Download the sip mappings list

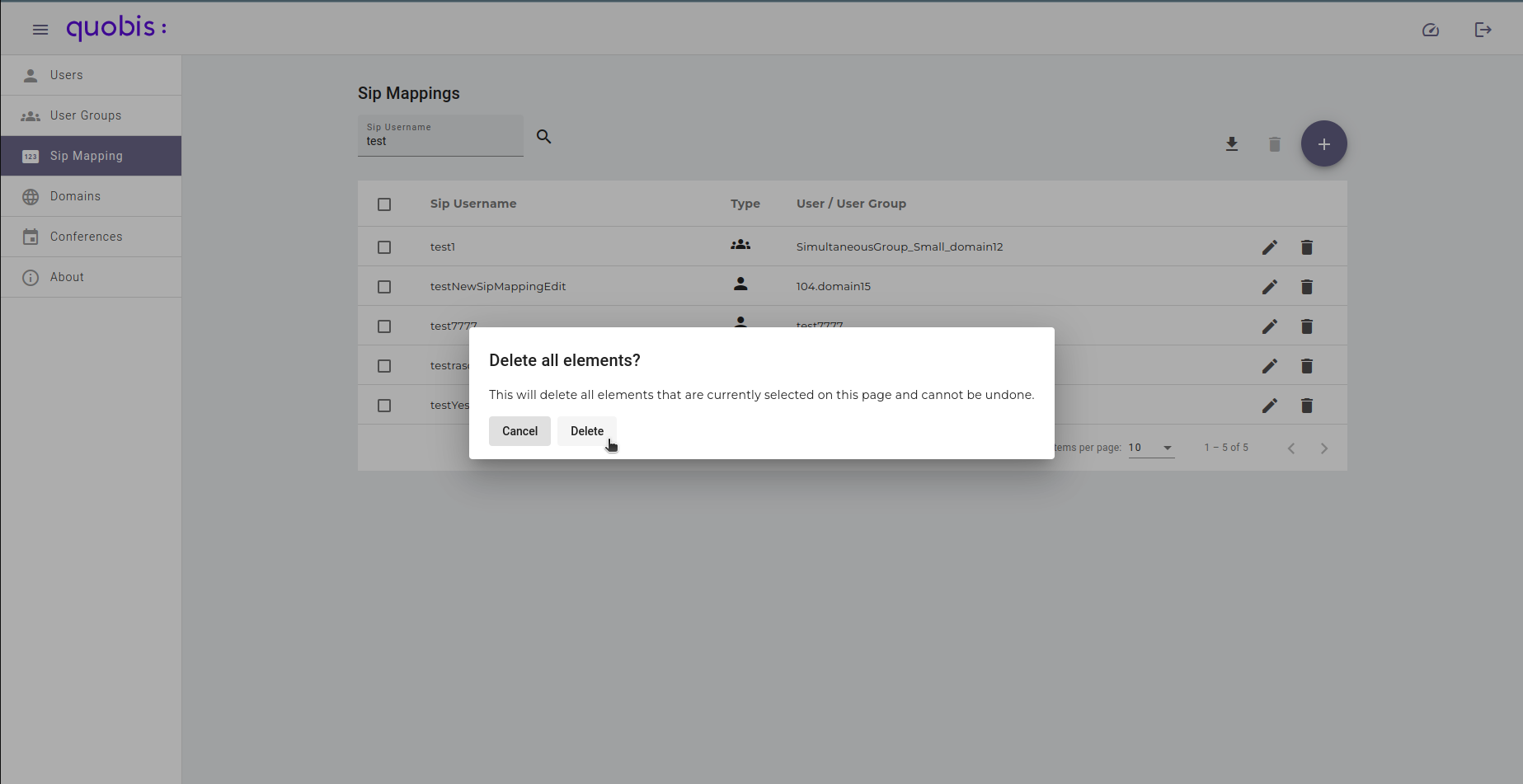tap(1232, 144)
